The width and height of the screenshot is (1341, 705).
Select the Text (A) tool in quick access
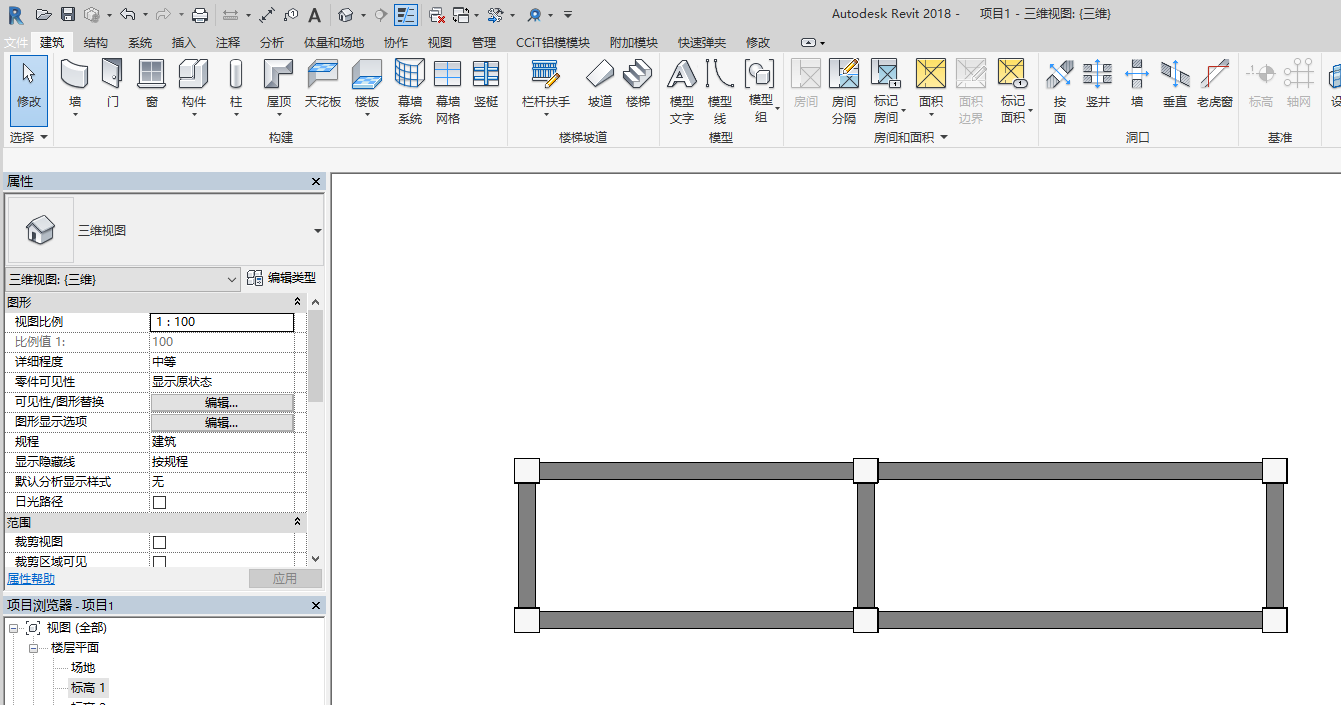(314, 14)
